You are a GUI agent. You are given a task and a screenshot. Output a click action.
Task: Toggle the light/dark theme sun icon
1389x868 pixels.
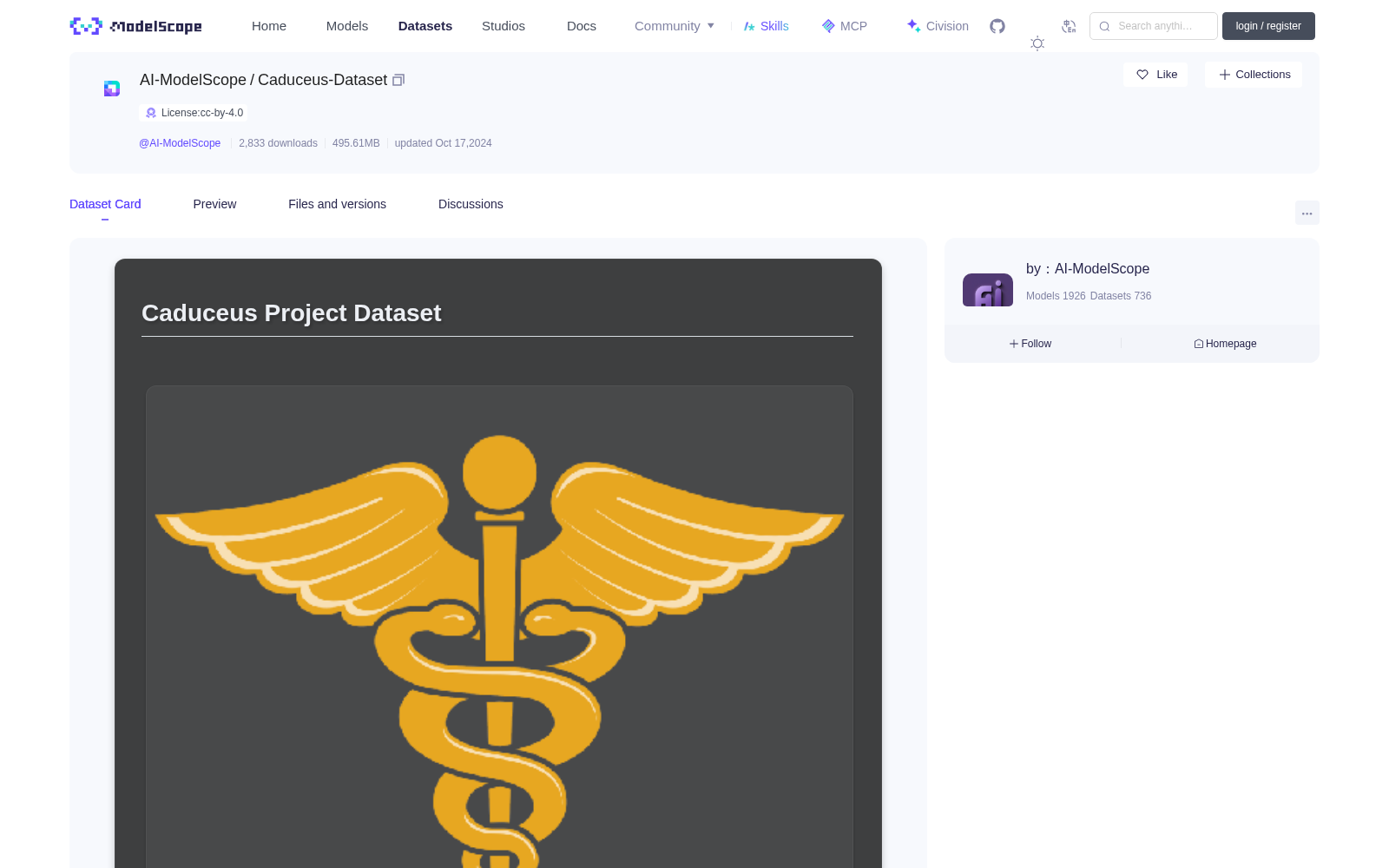click(x=1037, y=43)
